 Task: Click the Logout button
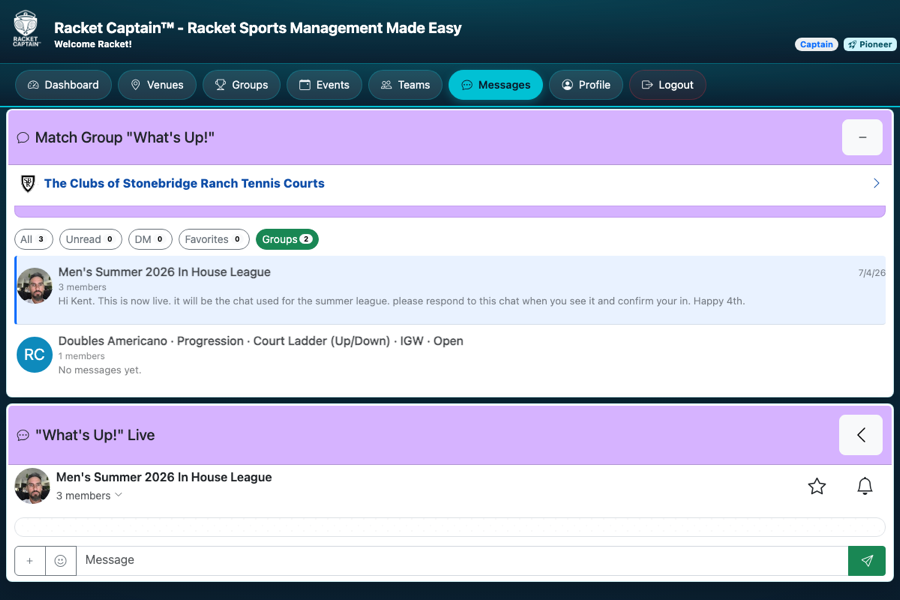(668, 85)
